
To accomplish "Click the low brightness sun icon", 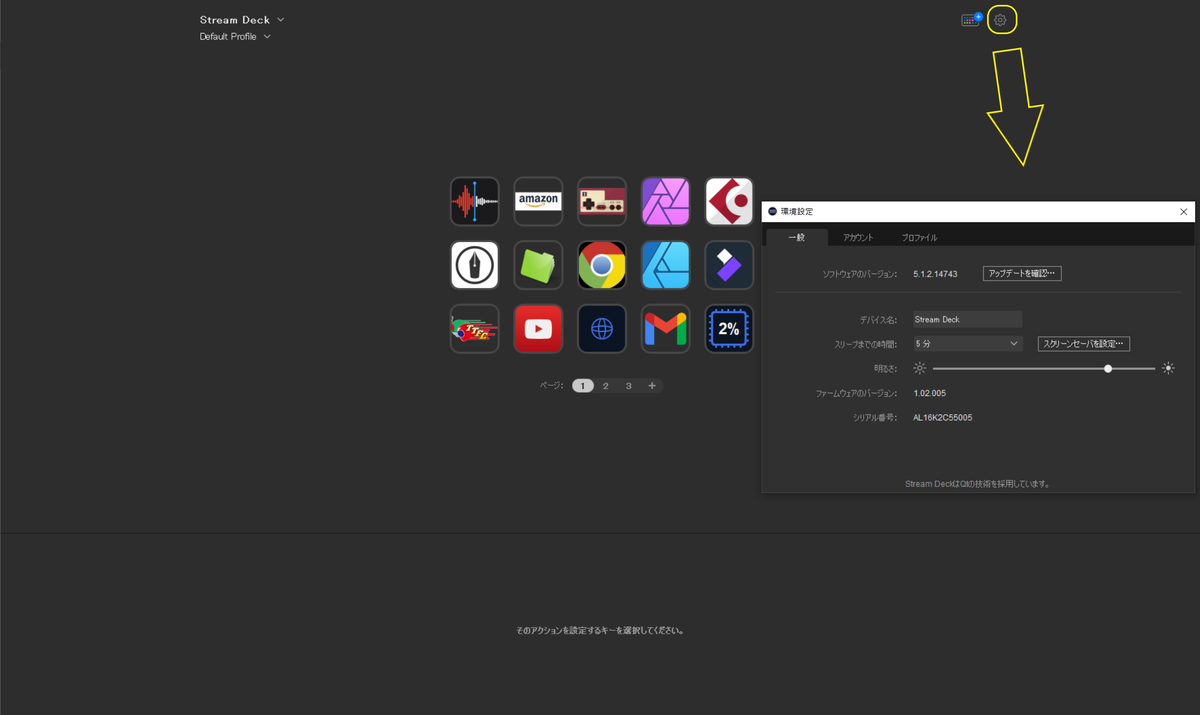I will [920, 368].
